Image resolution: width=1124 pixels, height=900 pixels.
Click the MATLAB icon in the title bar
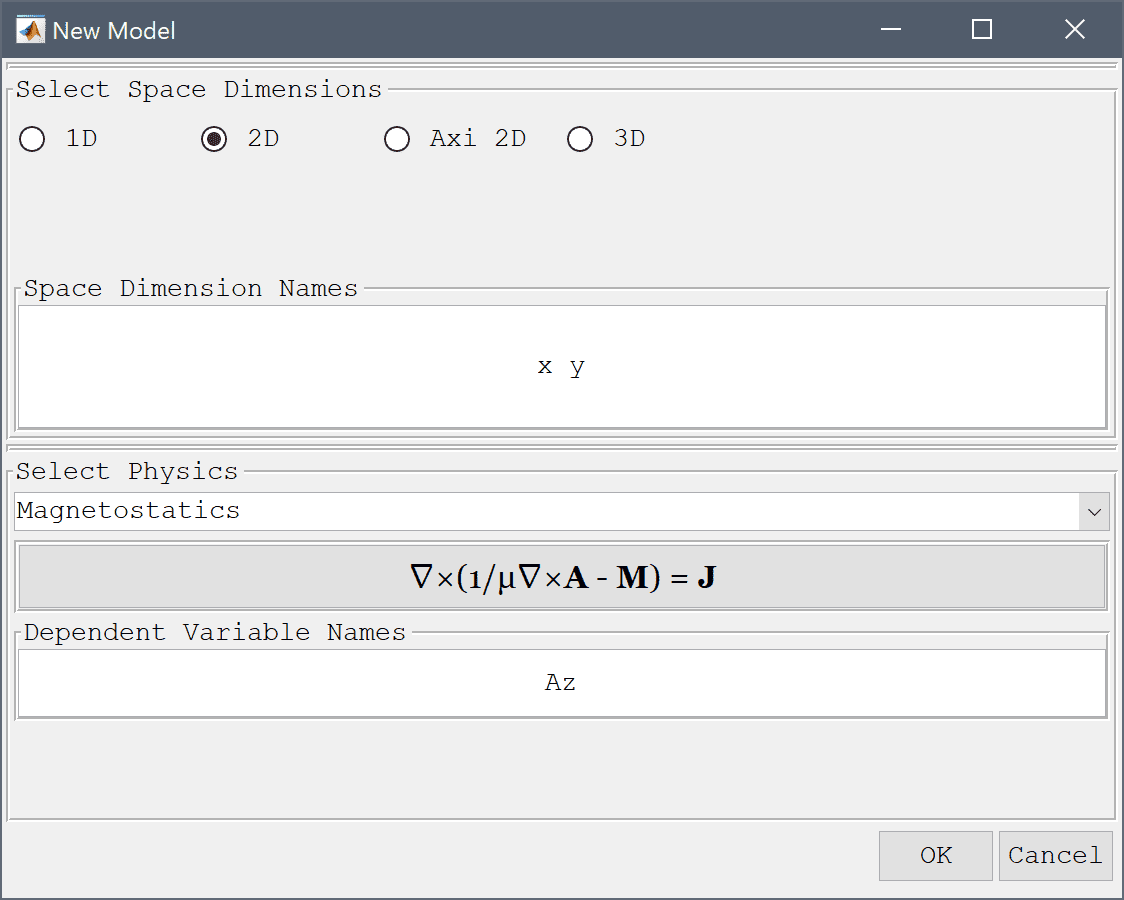point(30,30)
